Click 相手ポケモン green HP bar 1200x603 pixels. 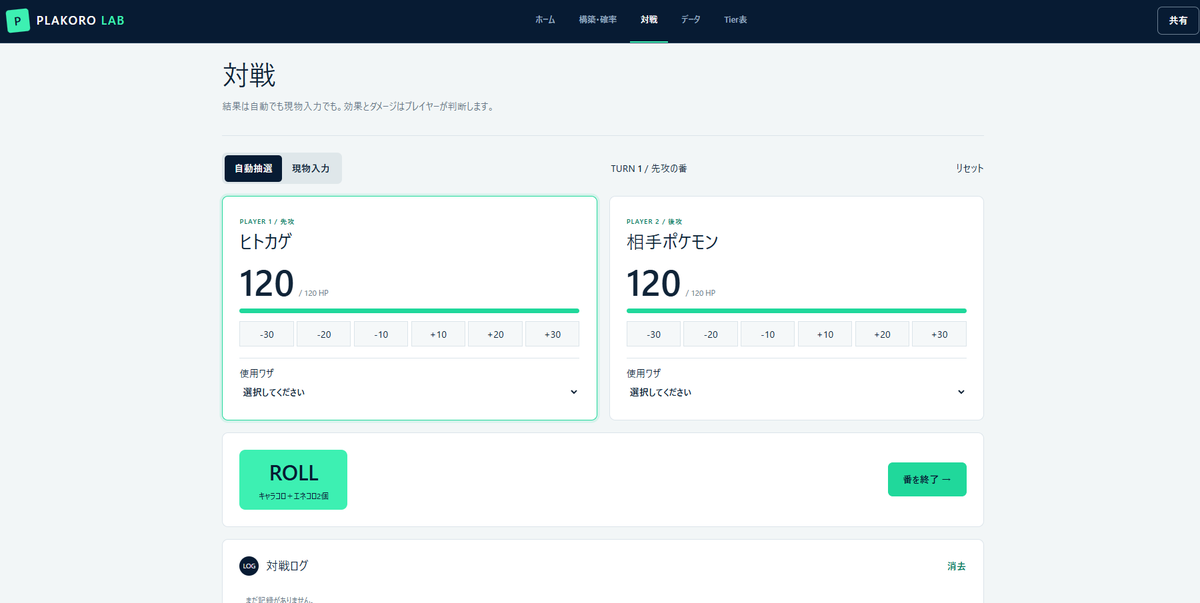click(x=796, y=311)
